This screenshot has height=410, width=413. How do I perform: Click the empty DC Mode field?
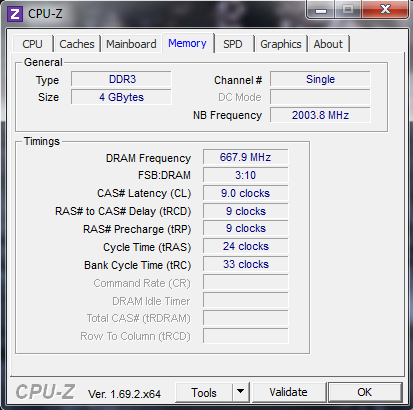tap(320, 97)
